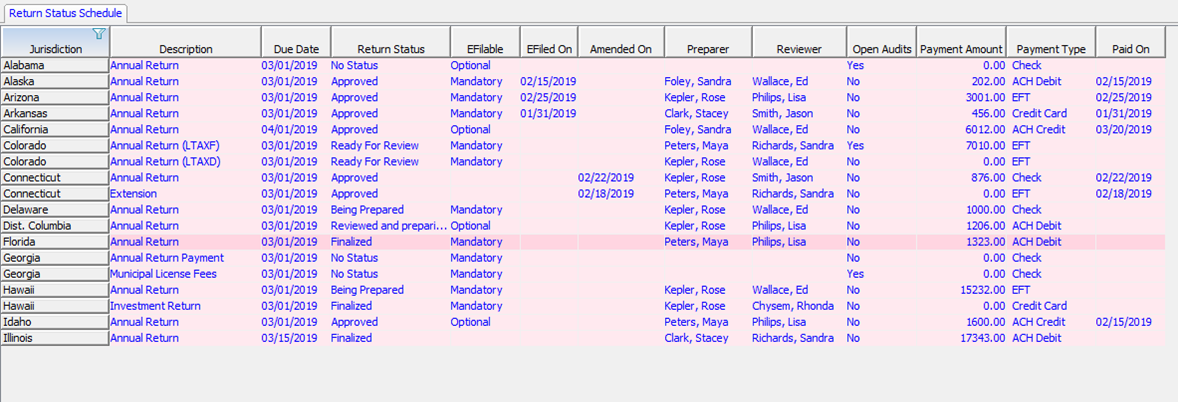Click the Paid On column header
The width and height of the screenshot is (1178, 402).
click(1131, 42)
